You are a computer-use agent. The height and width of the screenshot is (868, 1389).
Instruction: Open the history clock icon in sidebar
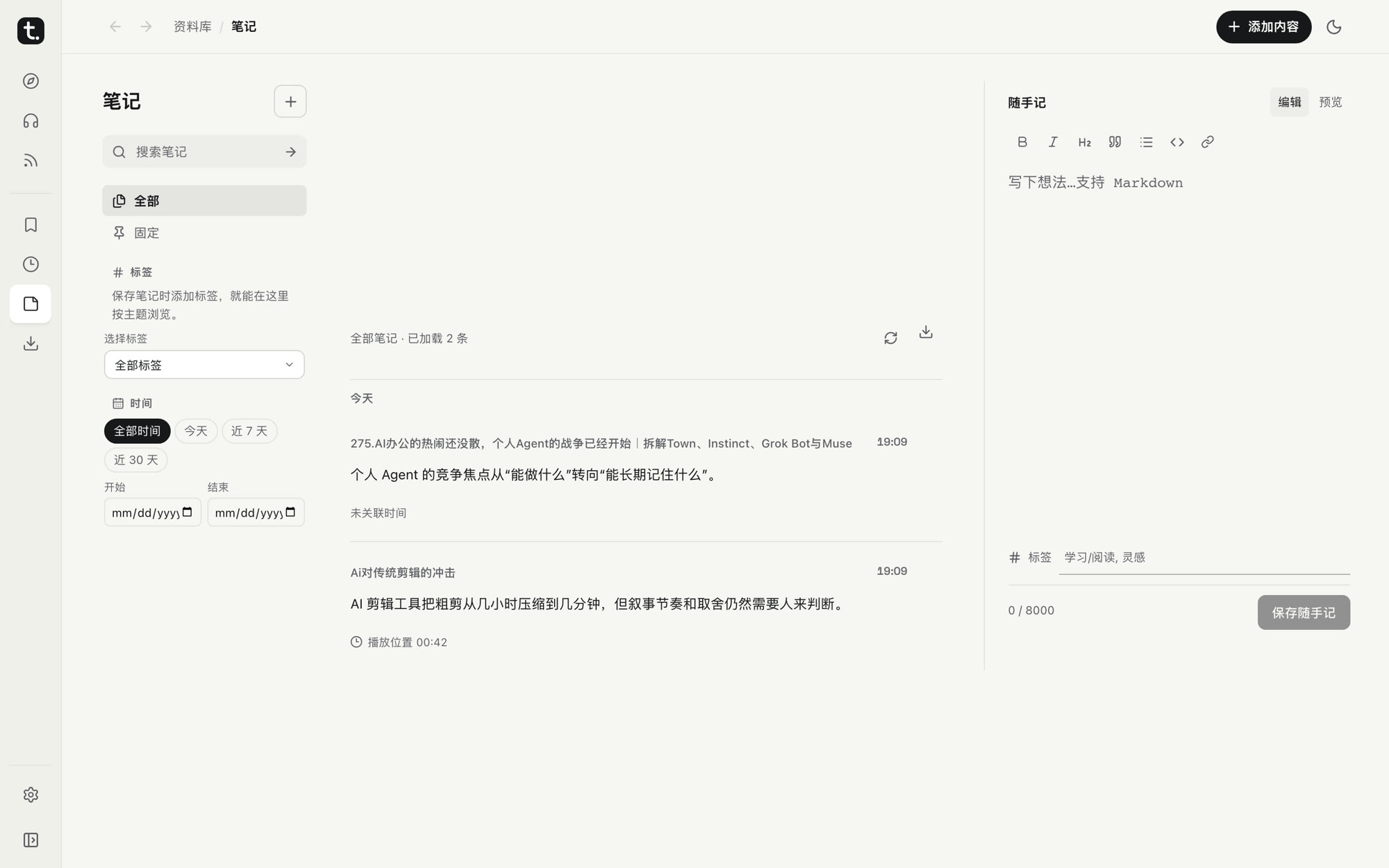(31, 265)
